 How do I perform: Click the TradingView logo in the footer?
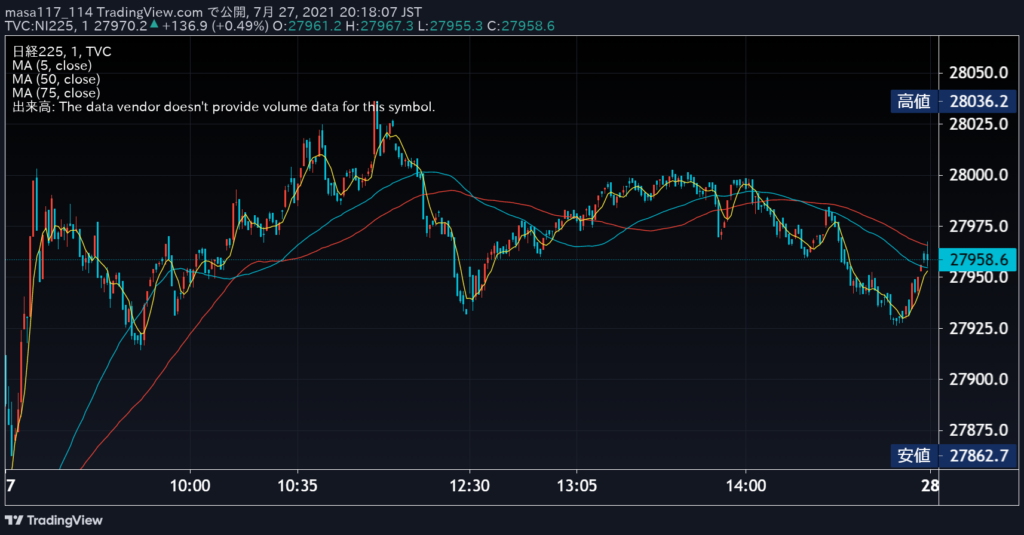coord(54,521)
